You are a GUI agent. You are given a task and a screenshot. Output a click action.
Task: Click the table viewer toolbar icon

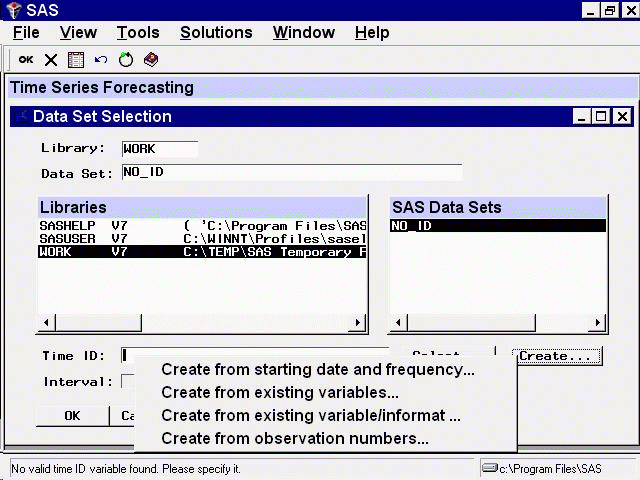pos(76,60)
